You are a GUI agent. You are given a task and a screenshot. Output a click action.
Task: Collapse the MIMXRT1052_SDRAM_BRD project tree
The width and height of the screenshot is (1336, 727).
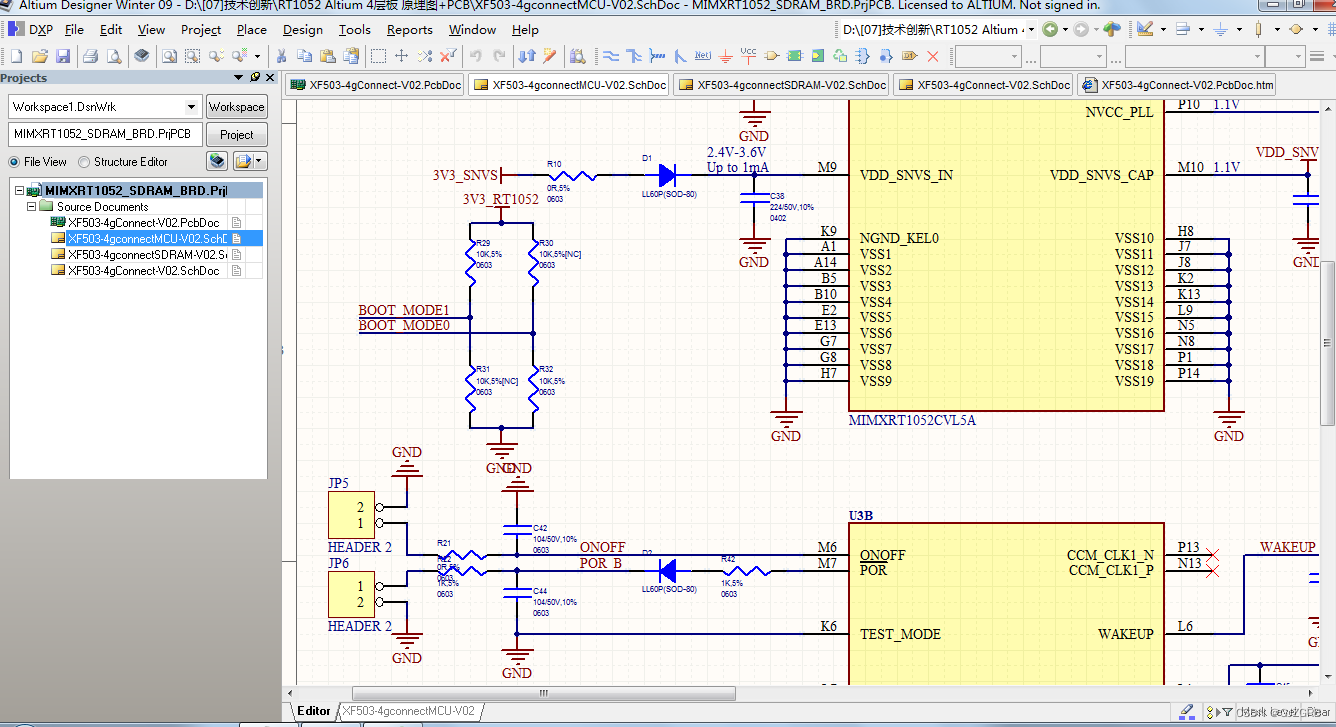[18, 190]
